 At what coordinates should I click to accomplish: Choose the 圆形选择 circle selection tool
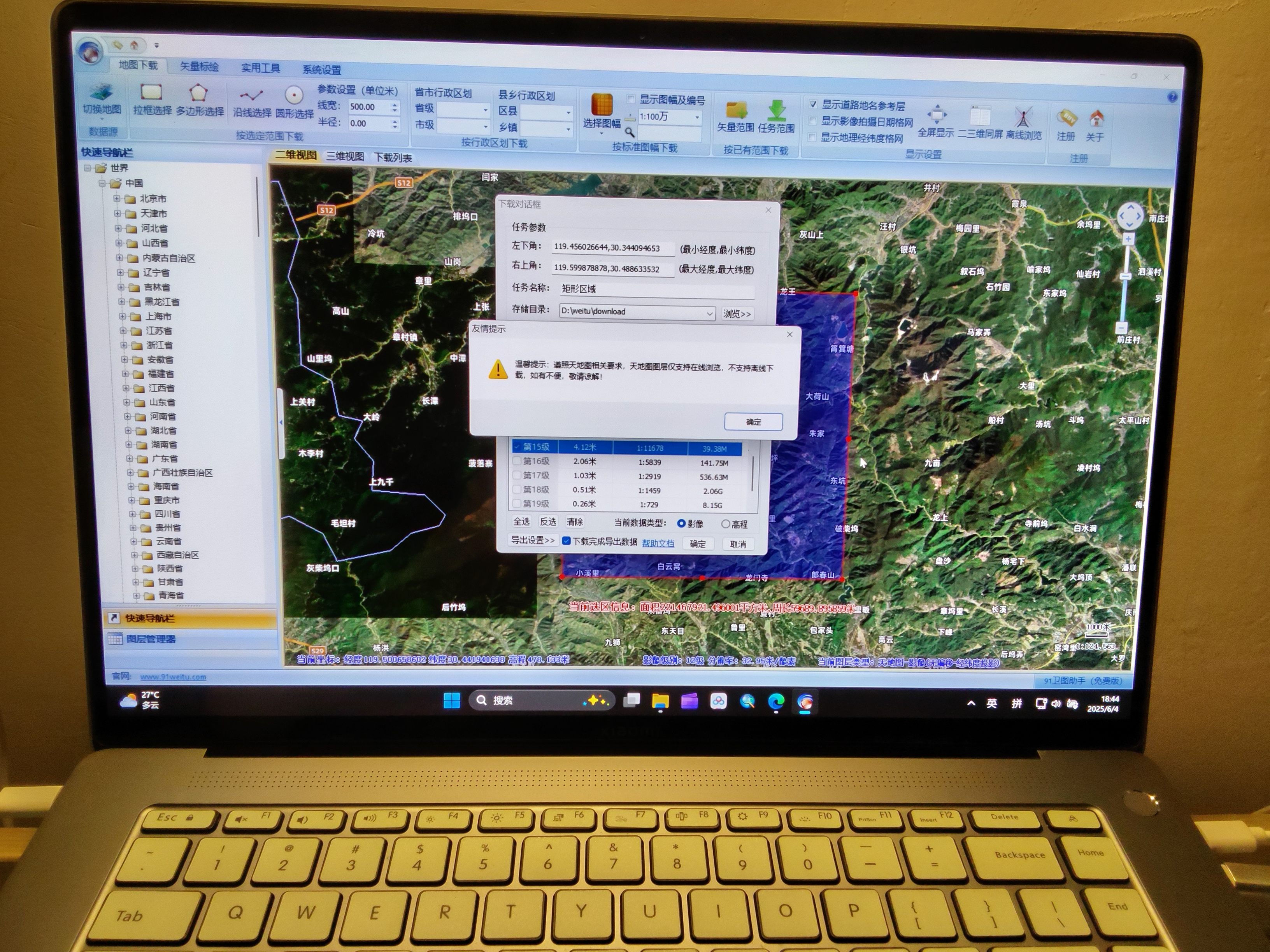[x=294, y=96]
